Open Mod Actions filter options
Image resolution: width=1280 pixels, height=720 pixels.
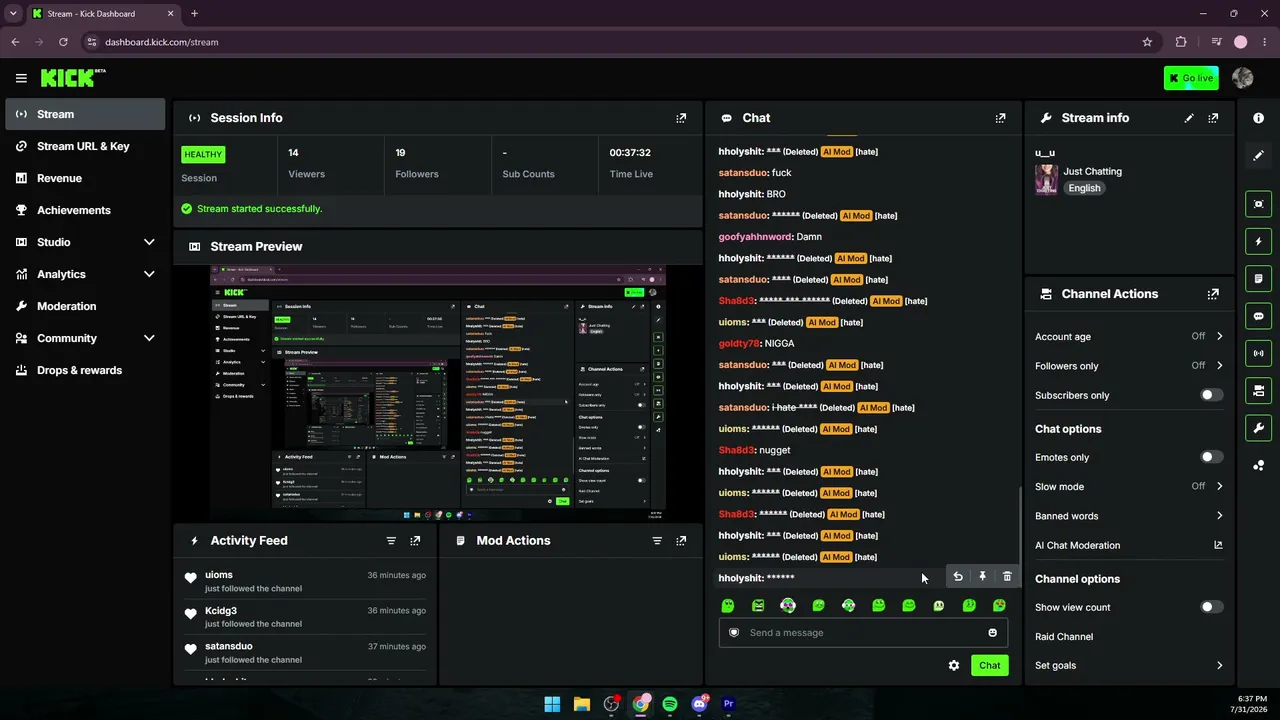click(657, 541)
